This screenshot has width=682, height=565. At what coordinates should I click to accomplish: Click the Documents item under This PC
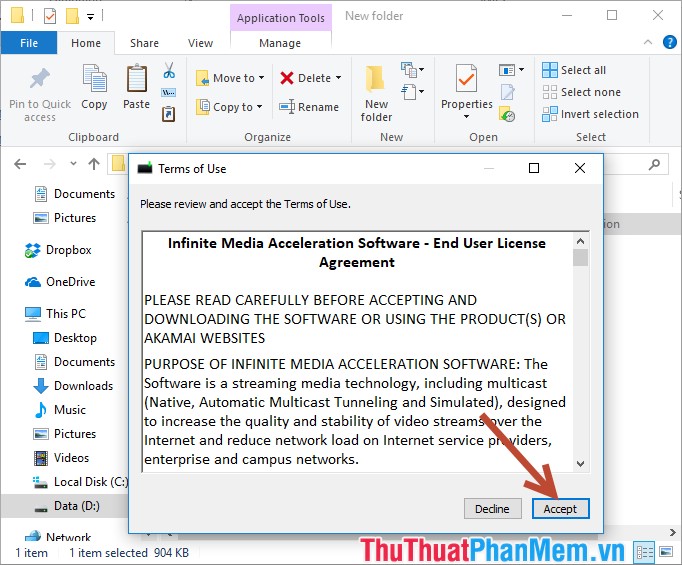tap(74, 362)
